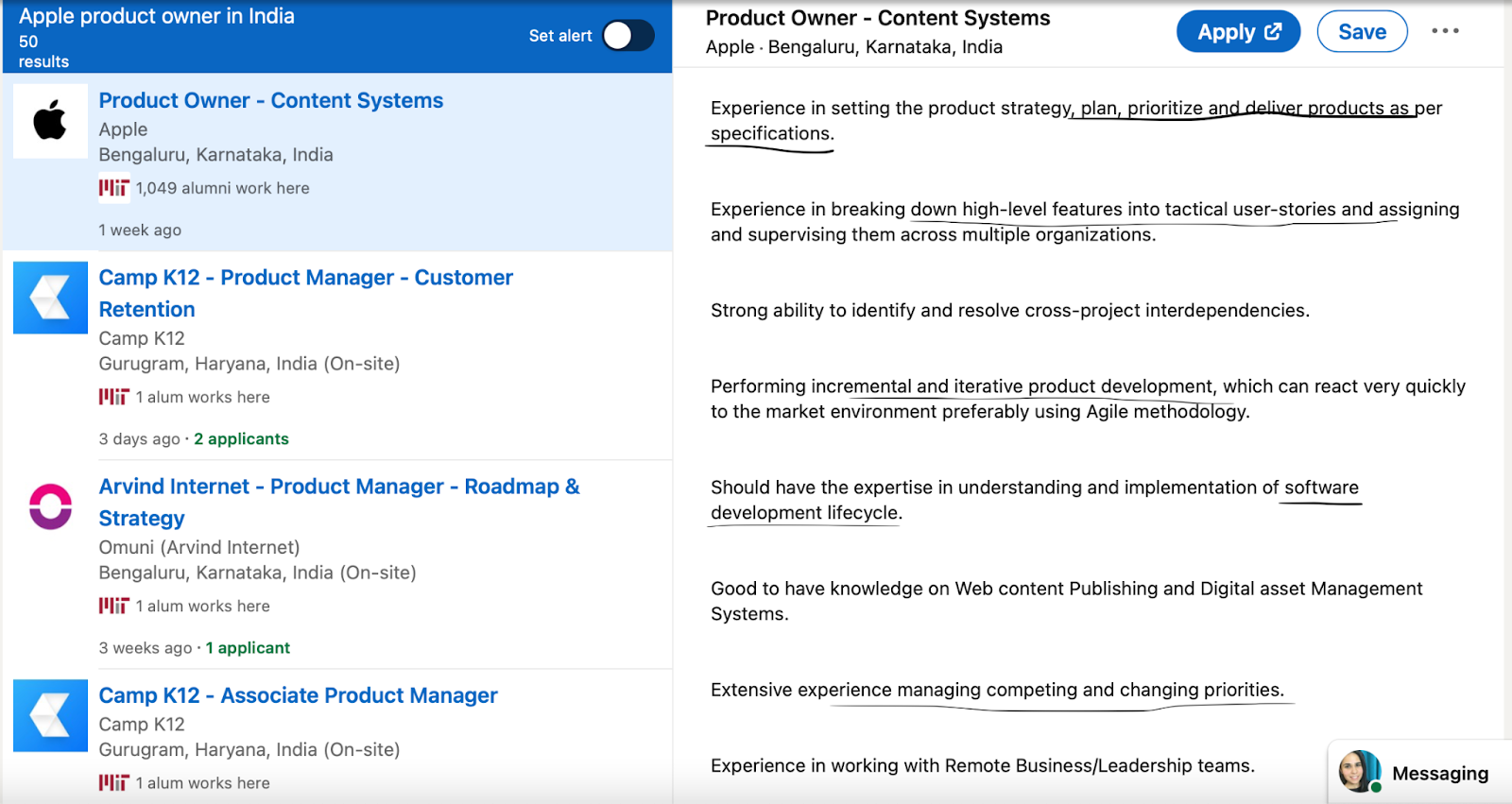Open Camp K12 Associate Product Manager job
Screen dimensions: 1512x804
[298, 695]
